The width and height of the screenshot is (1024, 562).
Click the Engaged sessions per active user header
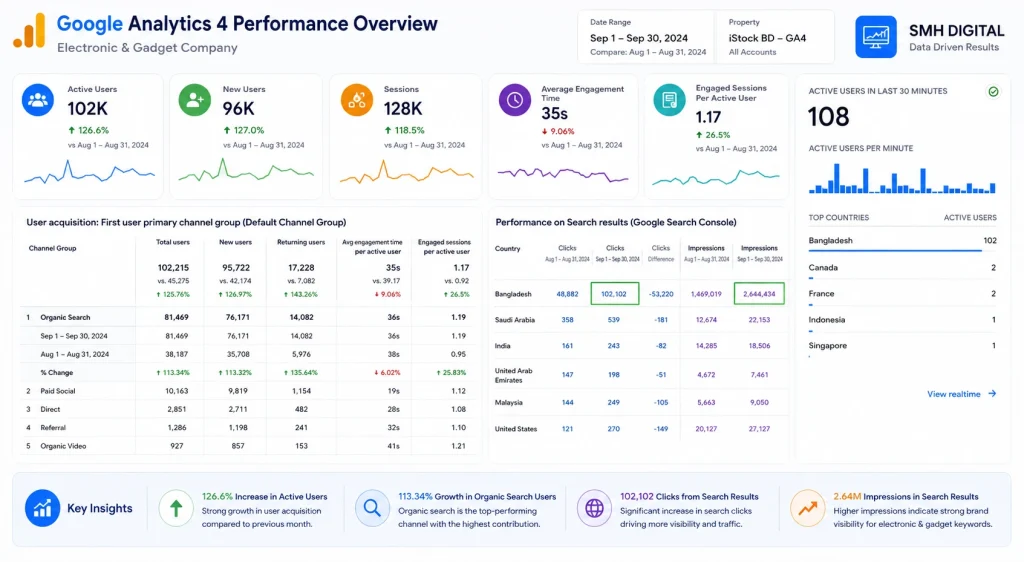(x=444, y=247)
